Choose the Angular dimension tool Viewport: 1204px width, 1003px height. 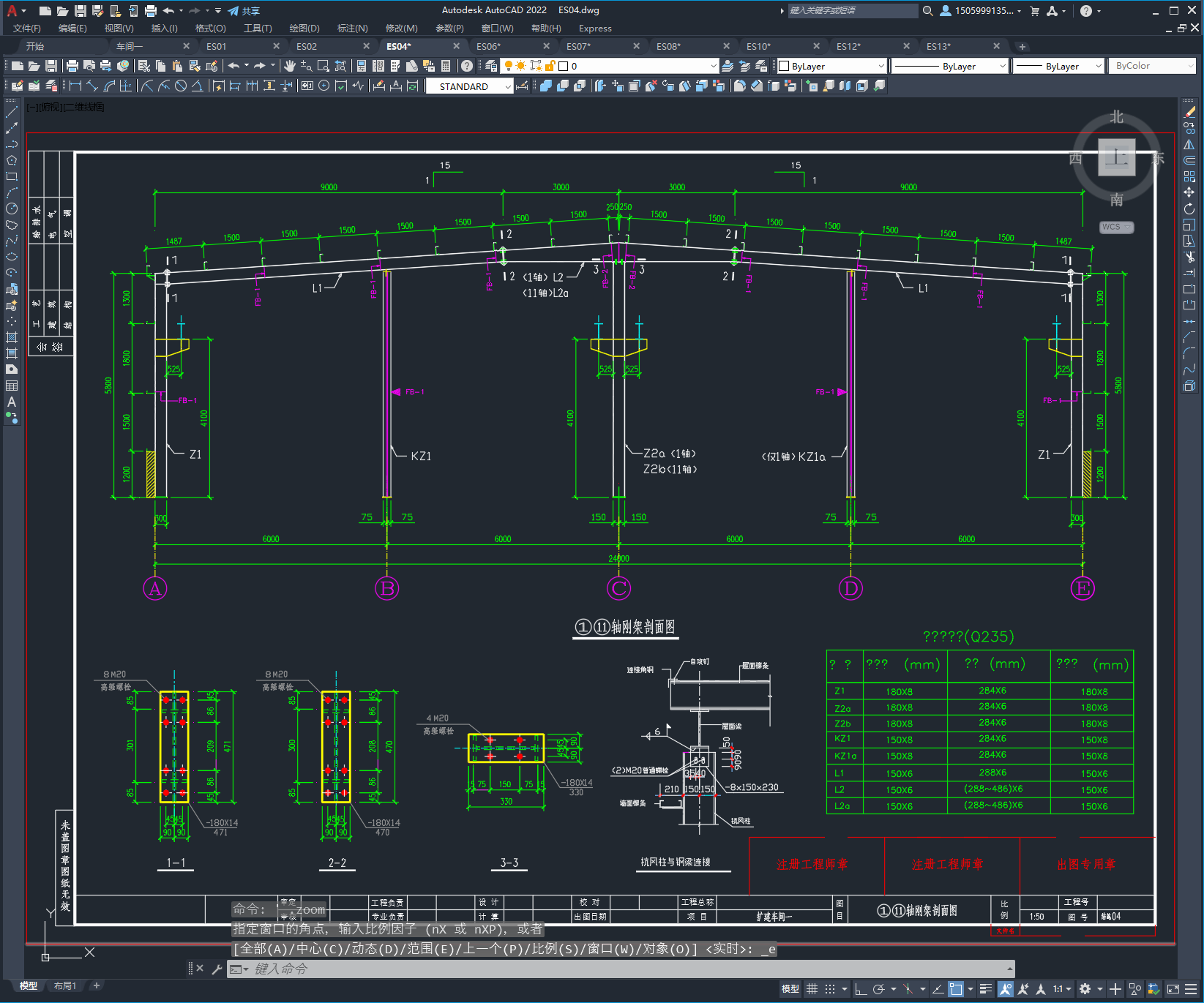pos(197,86)
